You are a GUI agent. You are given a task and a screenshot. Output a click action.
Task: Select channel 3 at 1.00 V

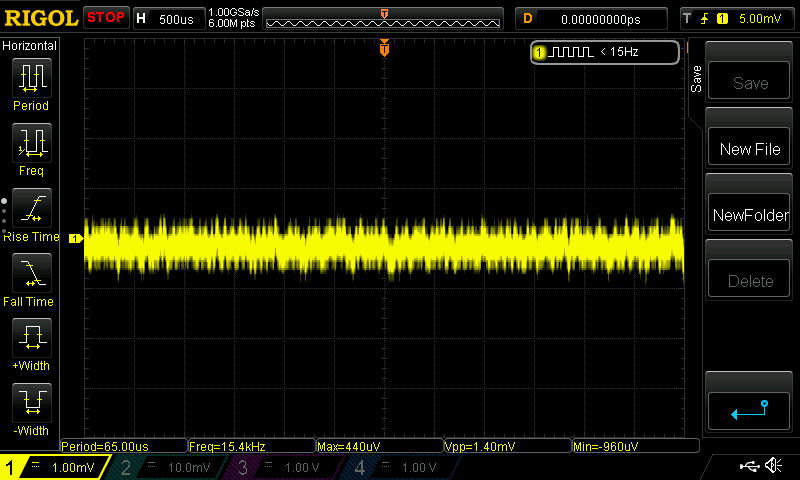(284, 467)
